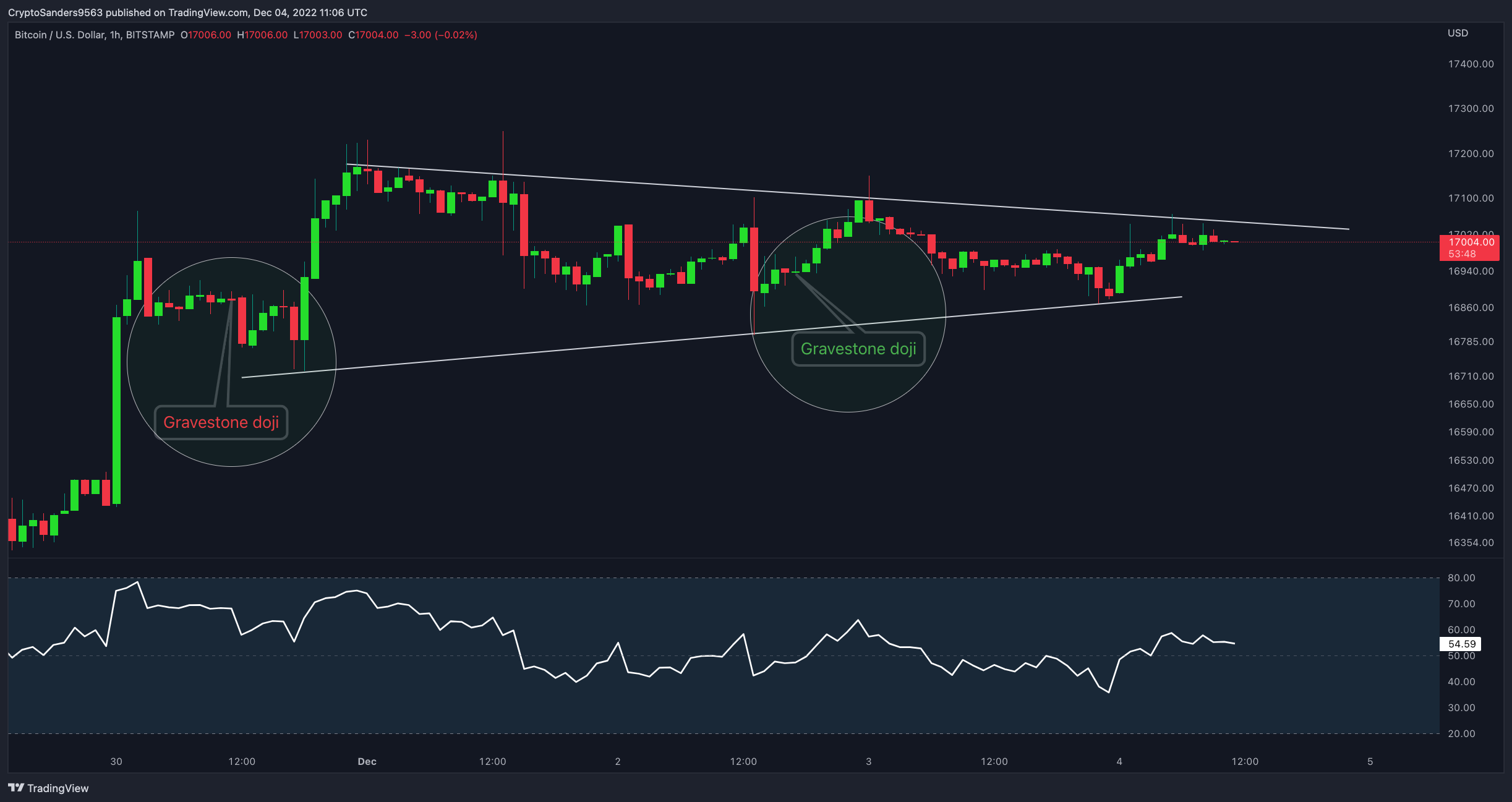Click the price axis label 17100.00
The height and width of the screenshot is (802, 1512).
pyautogui.click(x=1471, y=198)
